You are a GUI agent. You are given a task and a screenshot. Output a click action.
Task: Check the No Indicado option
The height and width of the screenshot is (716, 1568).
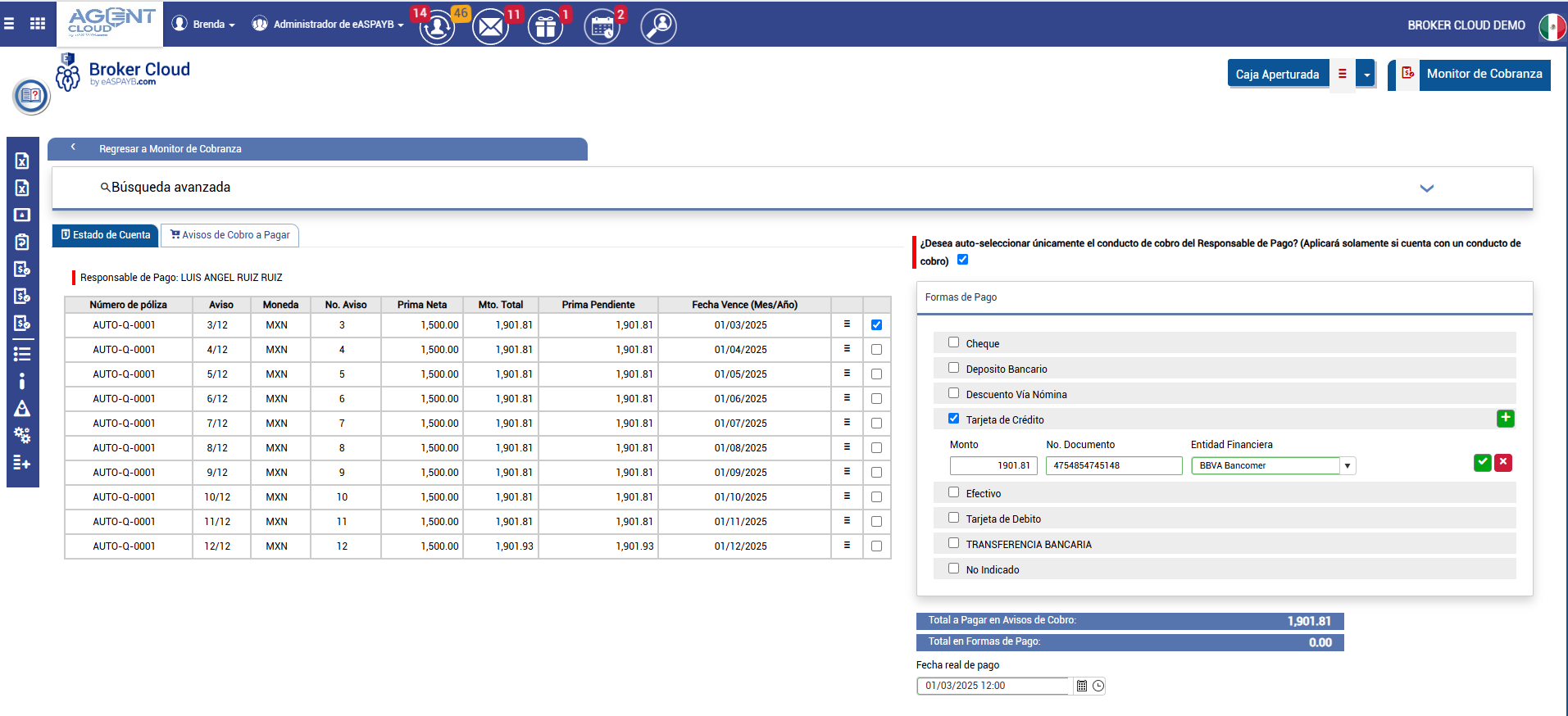click(953, 569)
